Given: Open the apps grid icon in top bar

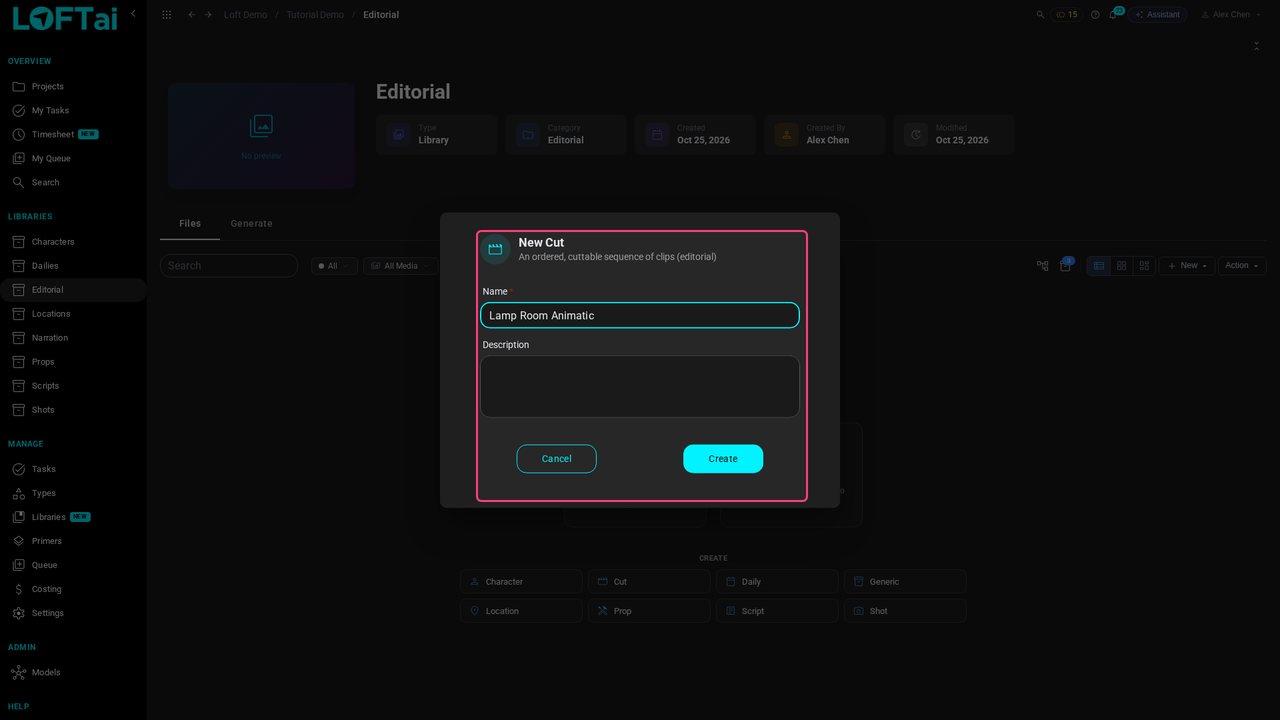Looking at the screenshot, I should coord(166,15).
